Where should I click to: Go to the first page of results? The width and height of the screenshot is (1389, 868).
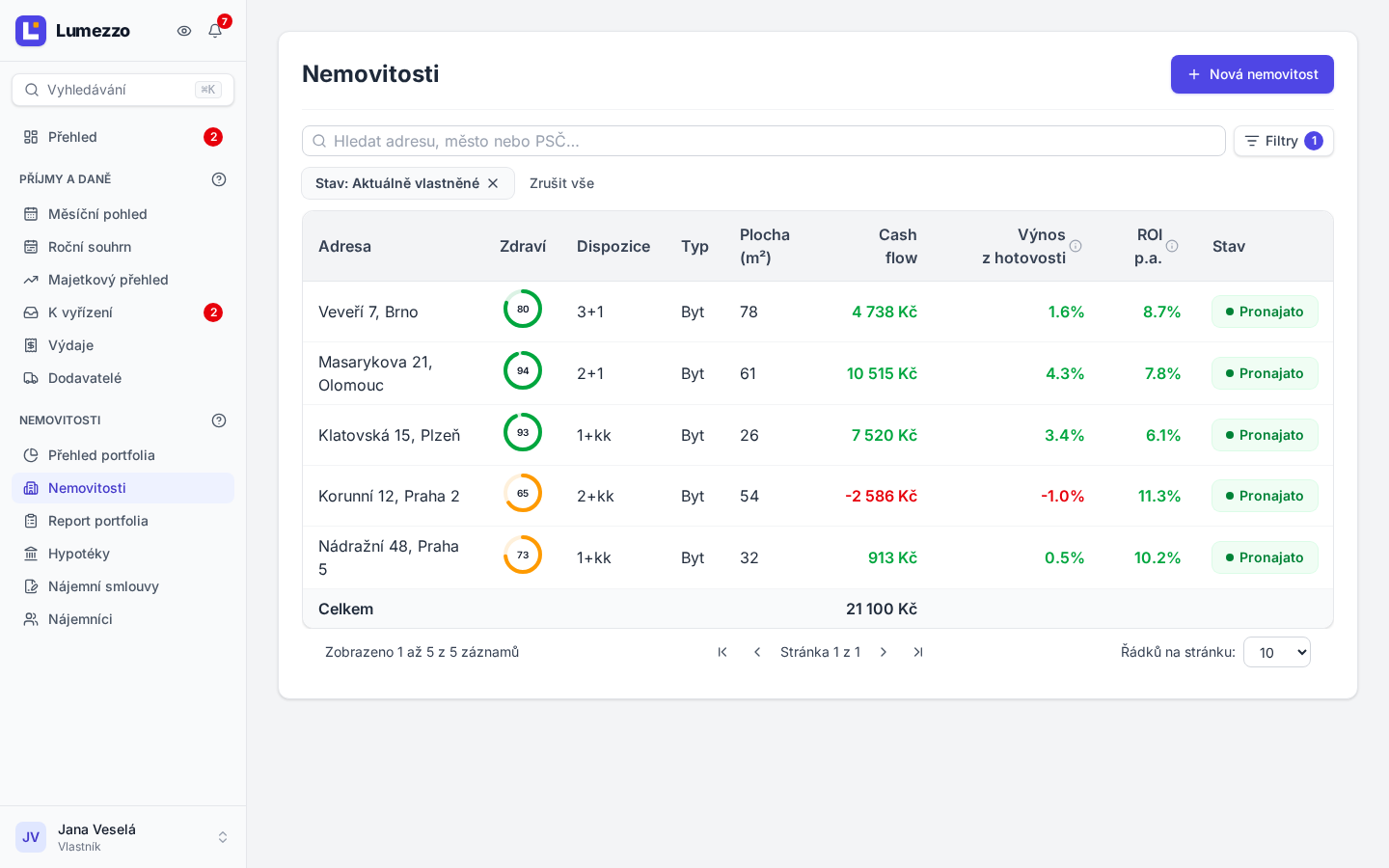(x=722, y=652)
